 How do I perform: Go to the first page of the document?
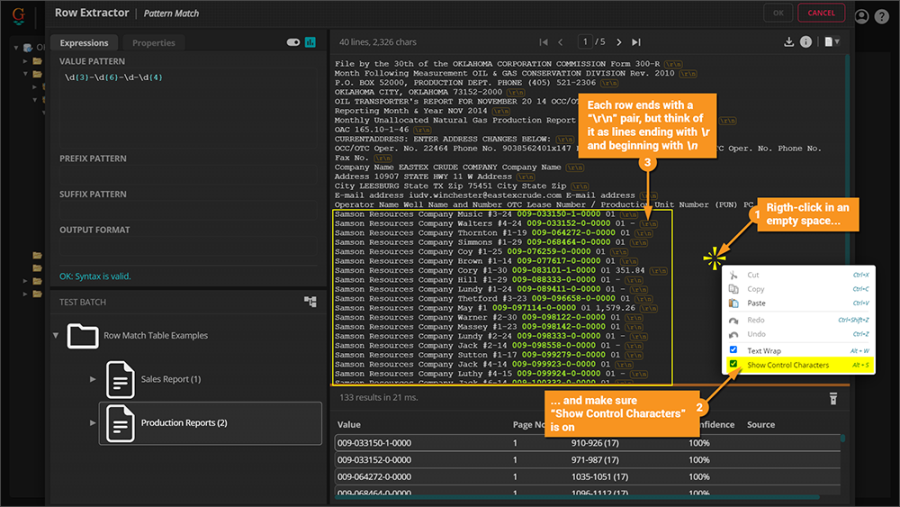click(543, 42)
